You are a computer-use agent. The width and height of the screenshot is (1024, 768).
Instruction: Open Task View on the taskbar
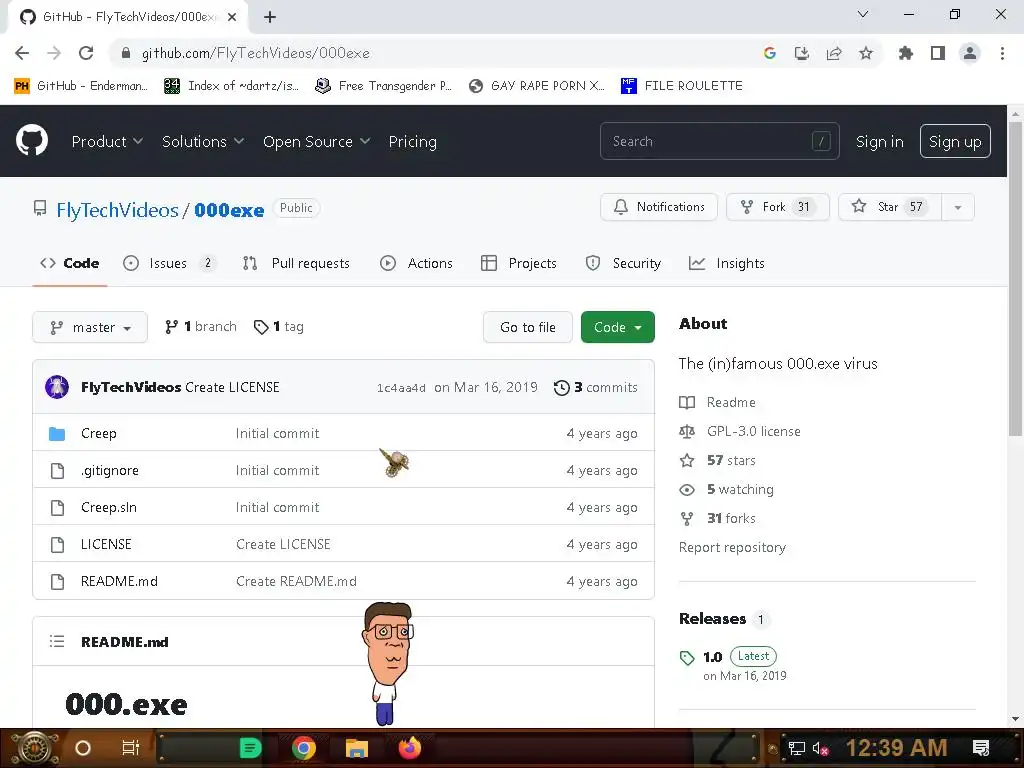(x=131, y=748)
